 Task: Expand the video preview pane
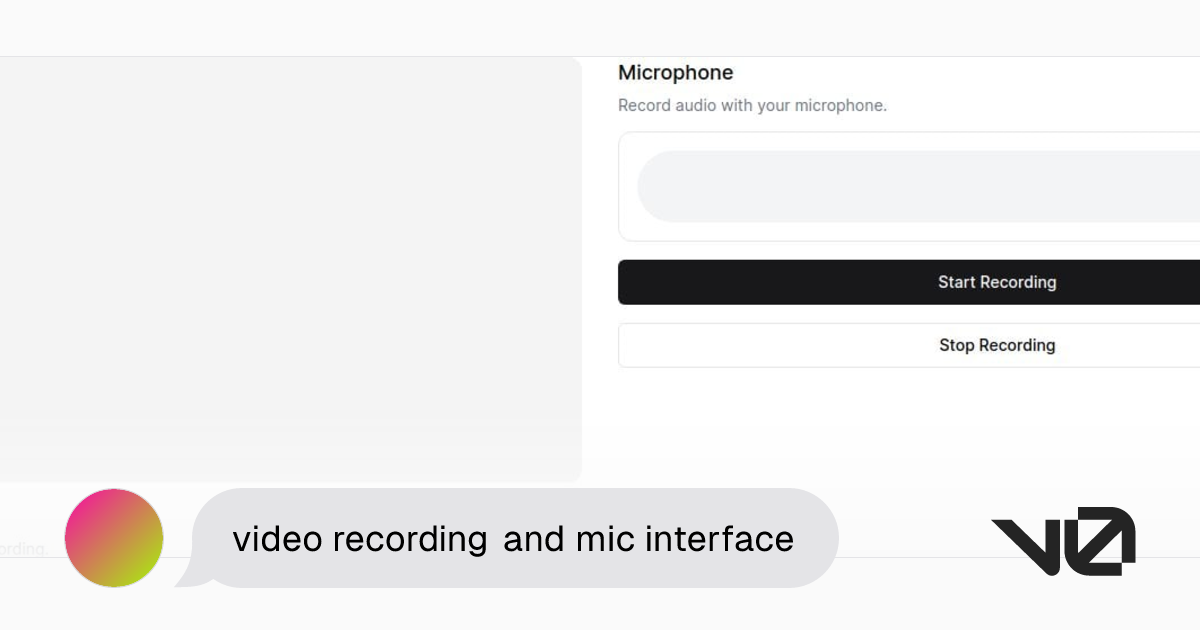coord(290,267)
